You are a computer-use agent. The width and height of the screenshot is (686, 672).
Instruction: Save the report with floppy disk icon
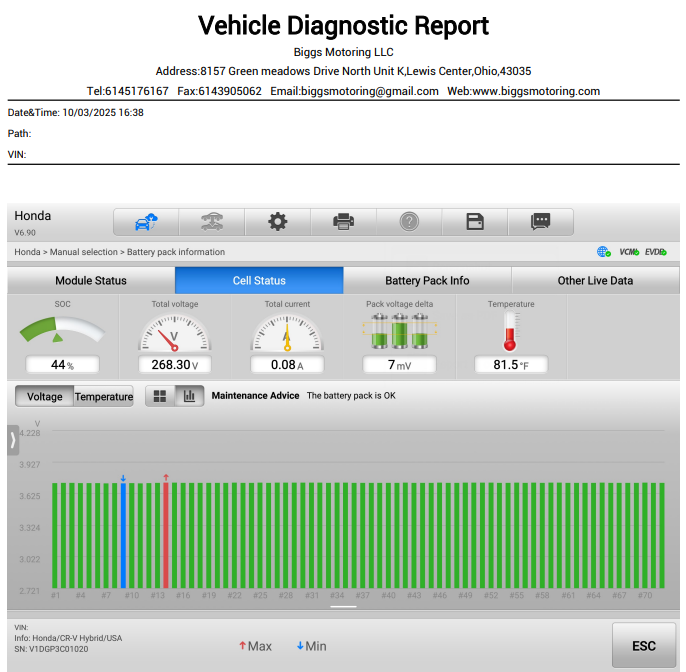click(475, 221)
